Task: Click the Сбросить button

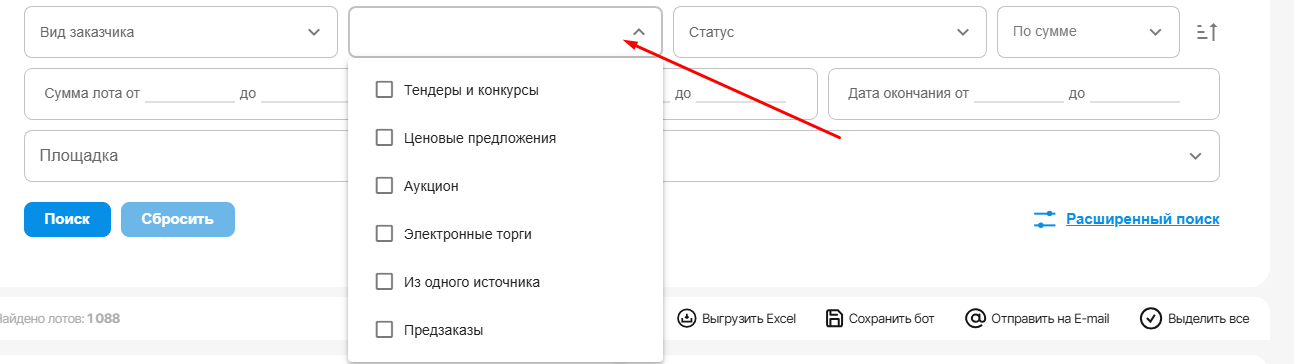Action: click(x=178, y=219)
